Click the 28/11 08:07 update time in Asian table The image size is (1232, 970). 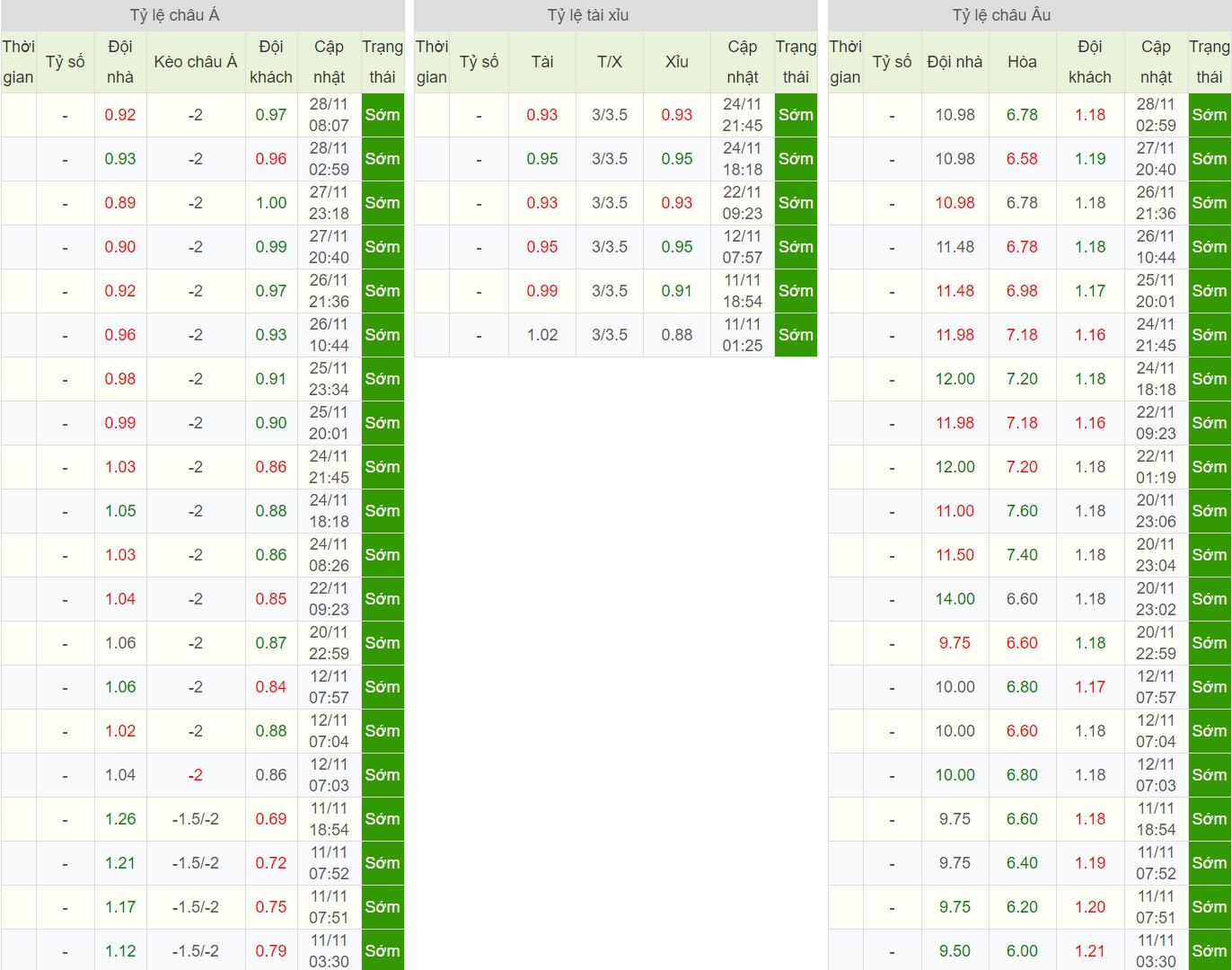[329, 115]
